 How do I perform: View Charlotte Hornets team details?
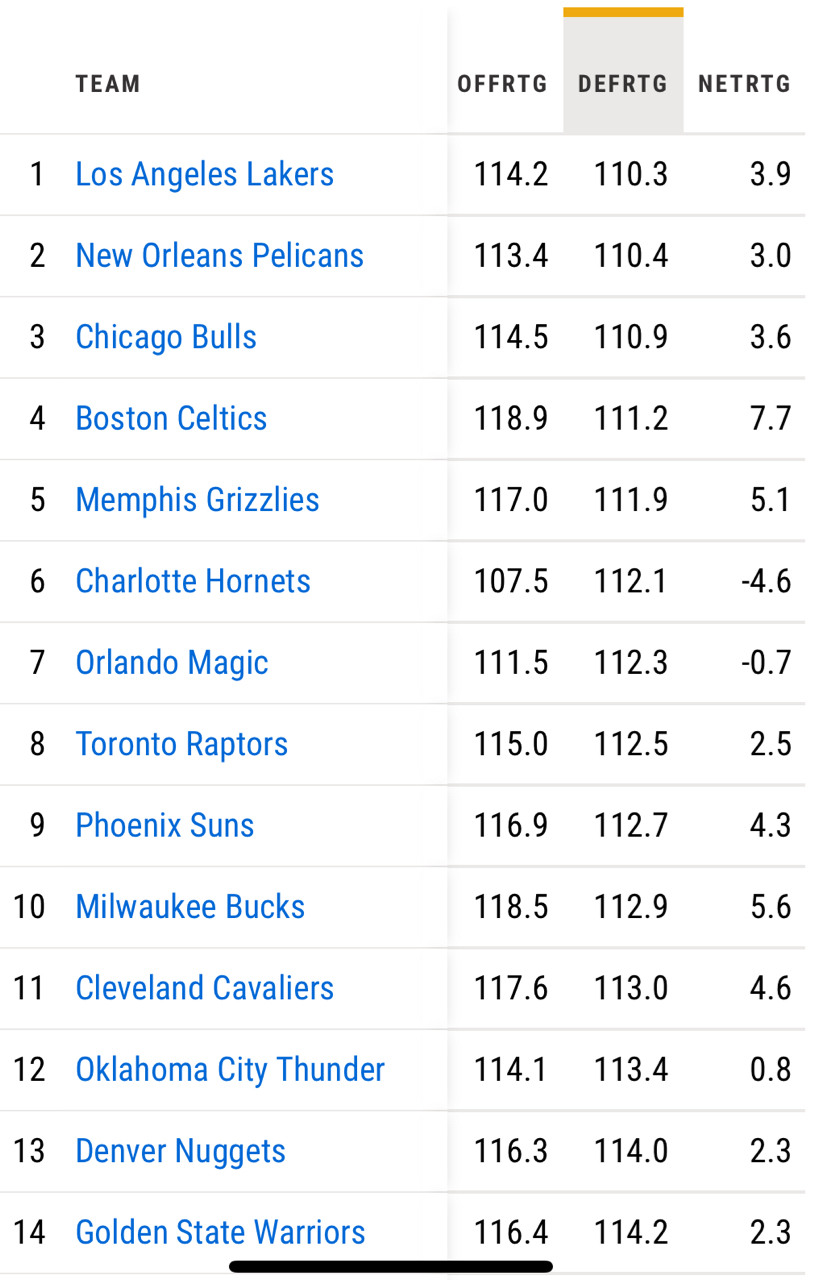pos(193,581)
